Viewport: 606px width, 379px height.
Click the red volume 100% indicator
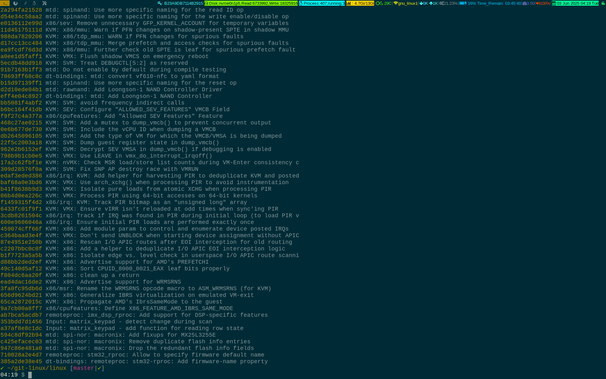coord(543,3)
